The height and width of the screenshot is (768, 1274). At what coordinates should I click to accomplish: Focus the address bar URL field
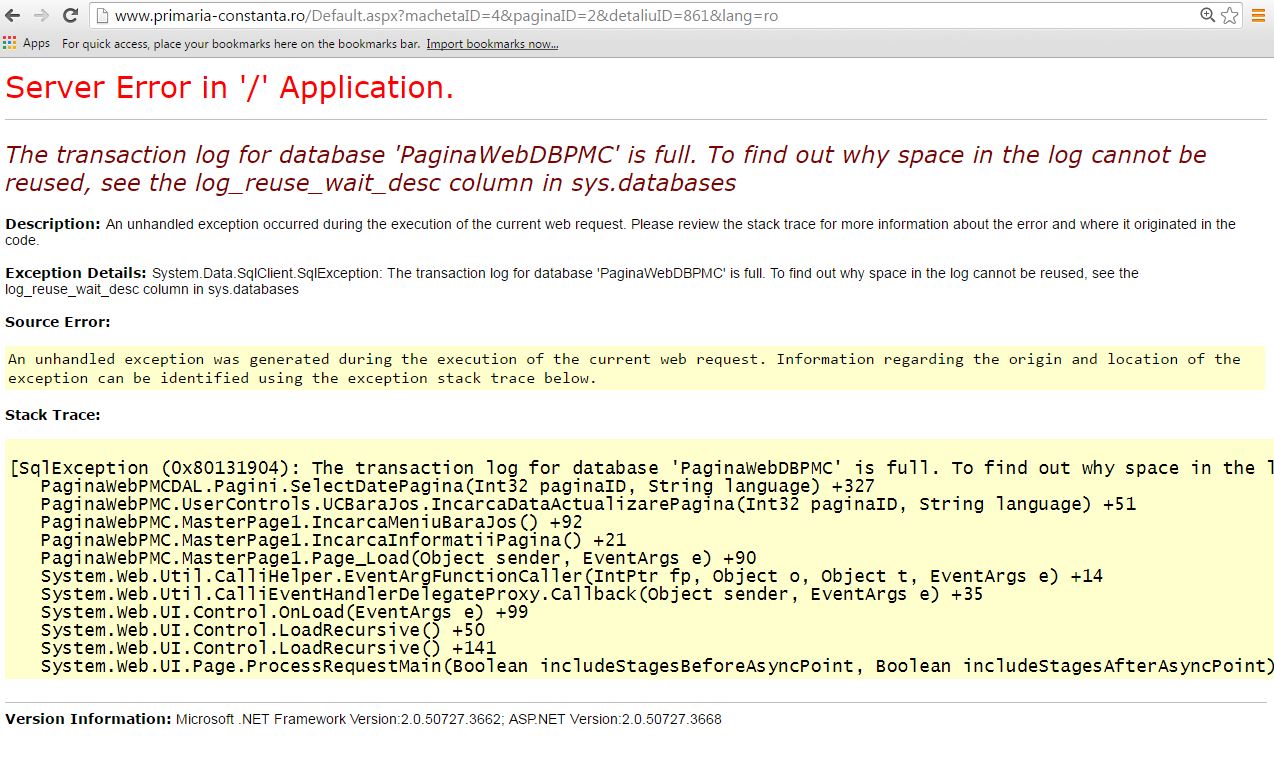tap(600, 16)
